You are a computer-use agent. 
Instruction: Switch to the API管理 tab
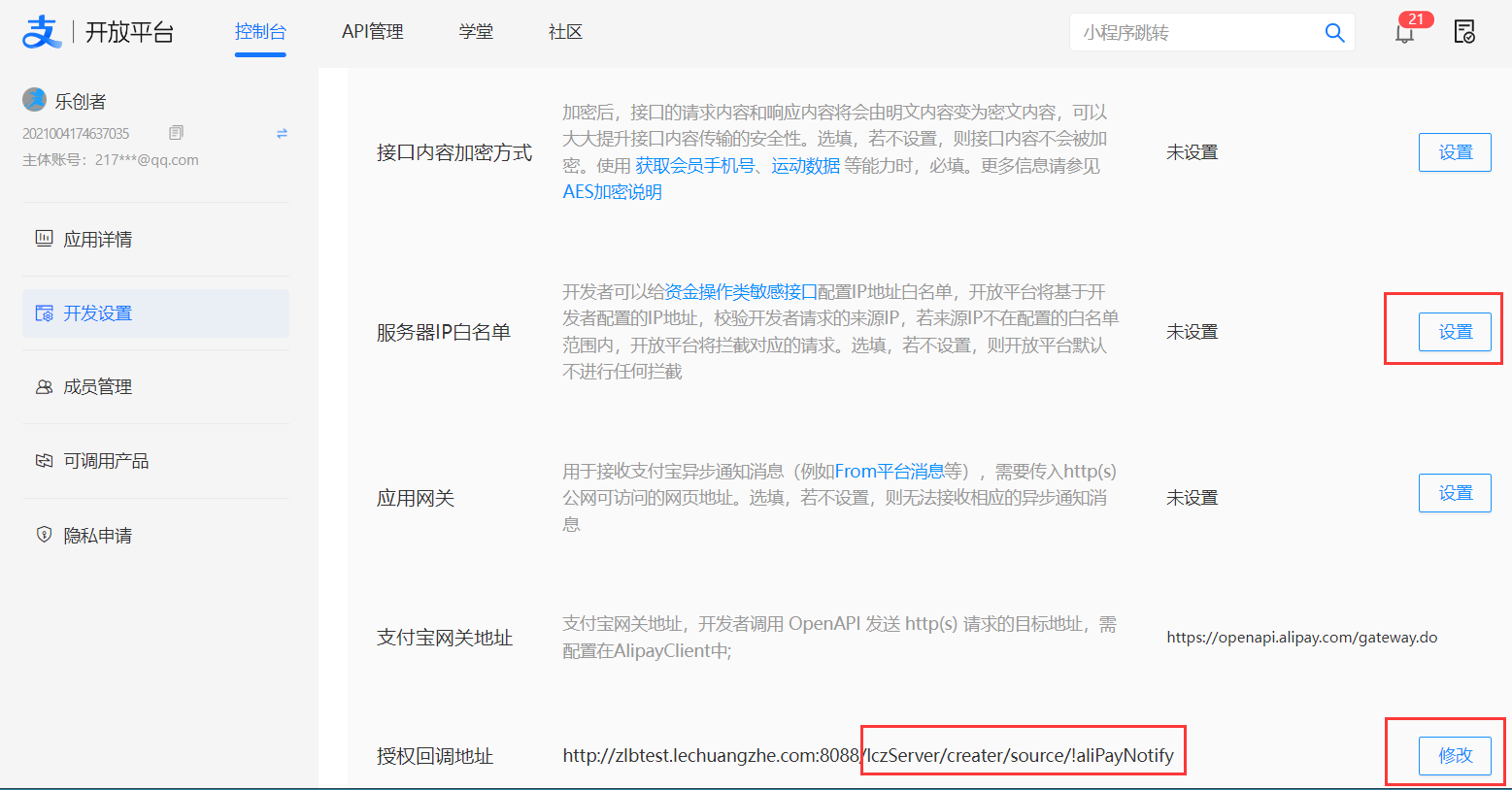[372, 32]
